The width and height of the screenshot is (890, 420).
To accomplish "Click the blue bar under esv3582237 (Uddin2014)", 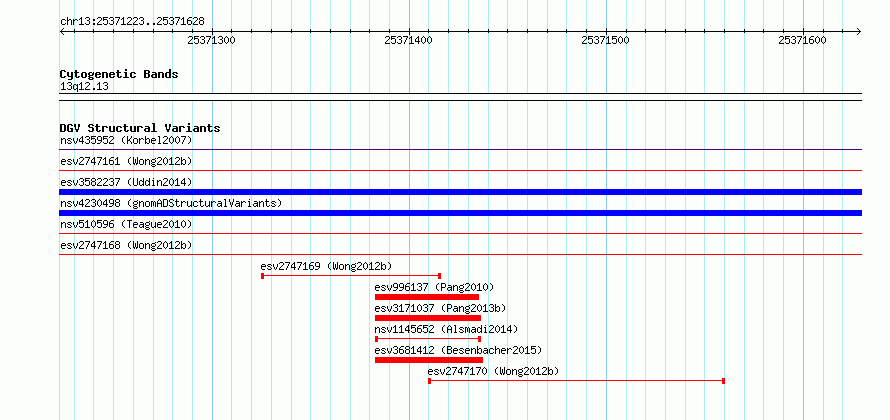I will click(460, 192).
